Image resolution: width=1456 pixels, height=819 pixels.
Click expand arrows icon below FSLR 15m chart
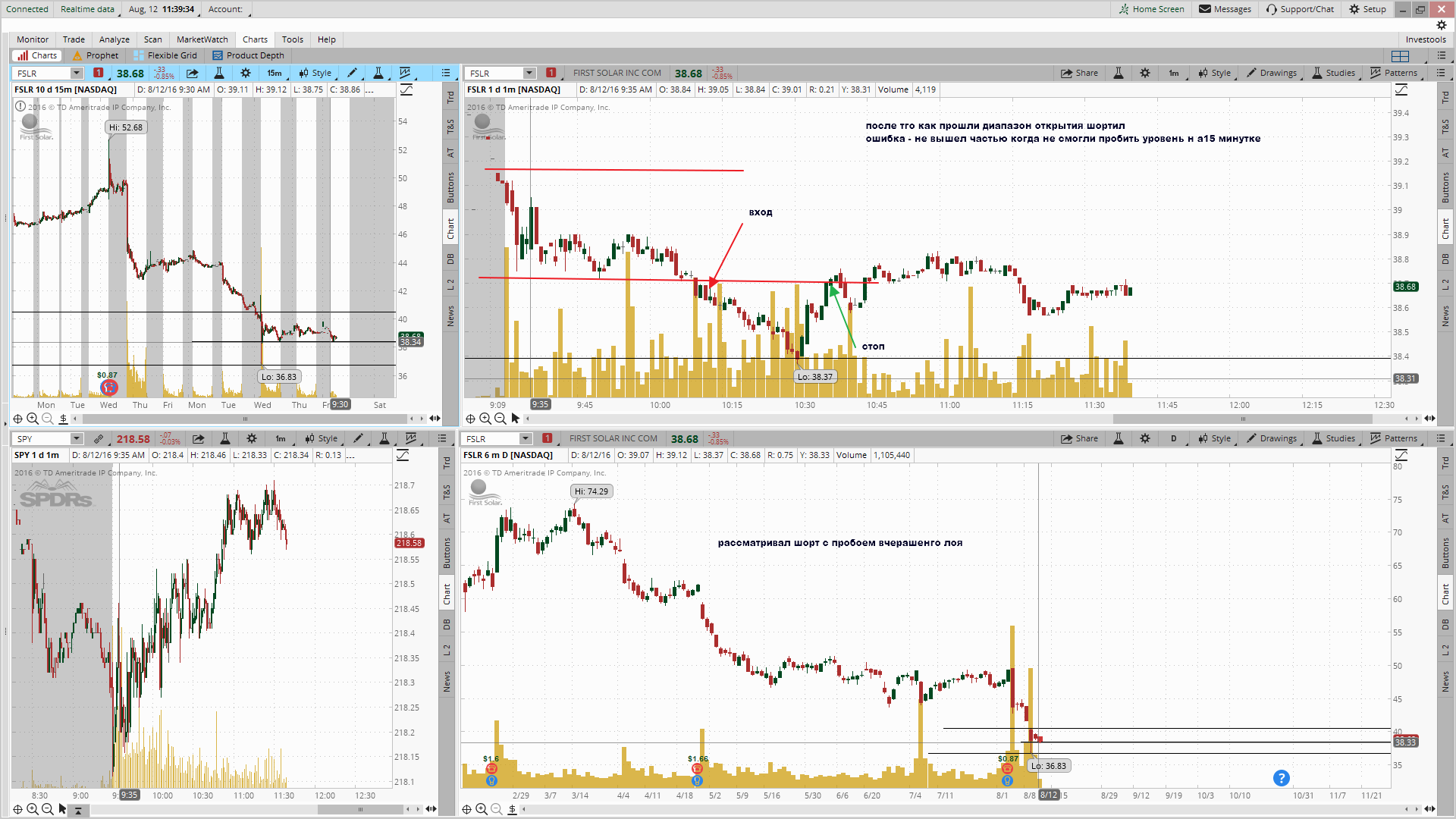[x=435, y=419]
